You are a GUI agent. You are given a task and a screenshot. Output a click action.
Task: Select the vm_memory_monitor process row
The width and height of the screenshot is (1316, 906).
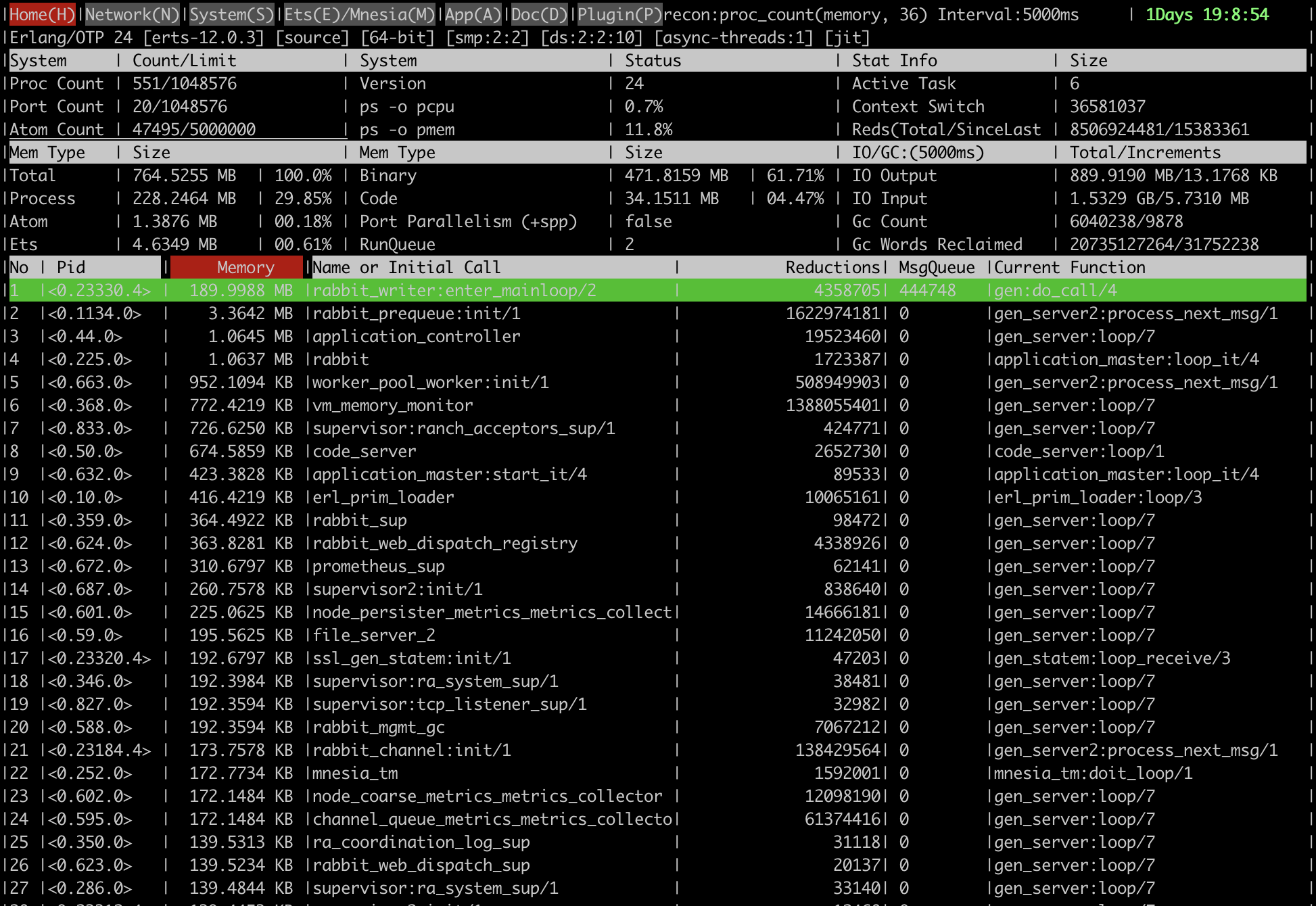[657, 405]
